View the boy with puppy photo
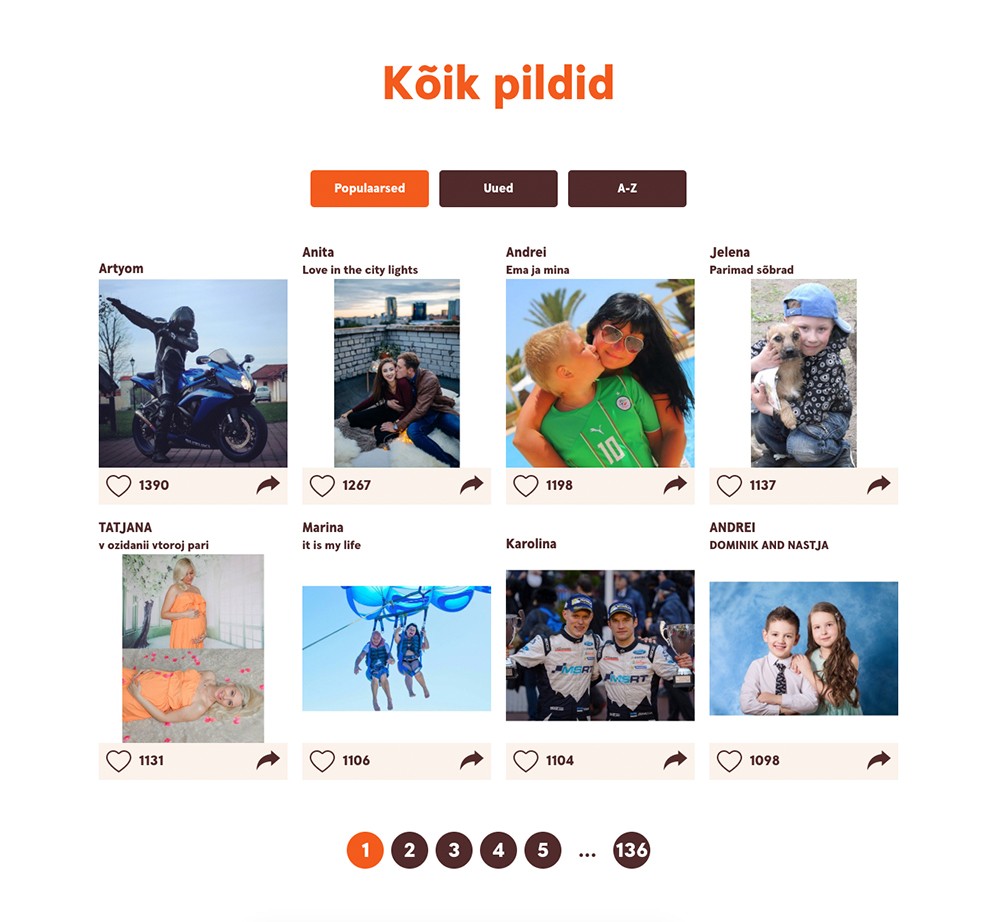The image size is (1000, 922). [804, 373]
